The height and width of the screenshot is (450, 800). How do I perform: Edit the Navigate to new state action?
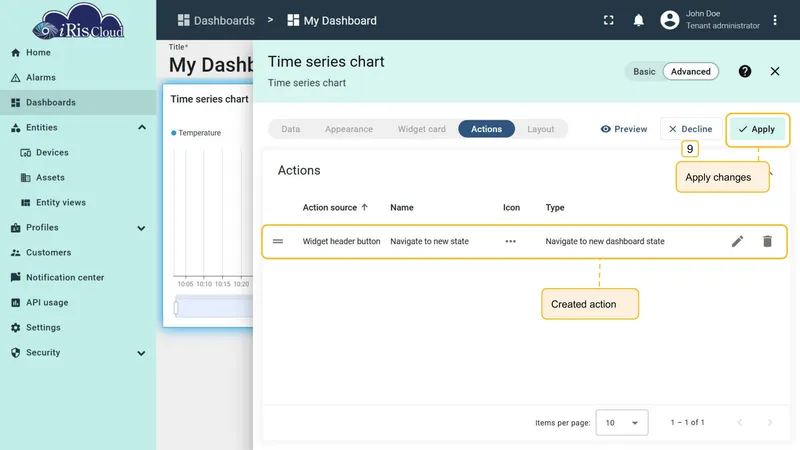coord(737,241)
